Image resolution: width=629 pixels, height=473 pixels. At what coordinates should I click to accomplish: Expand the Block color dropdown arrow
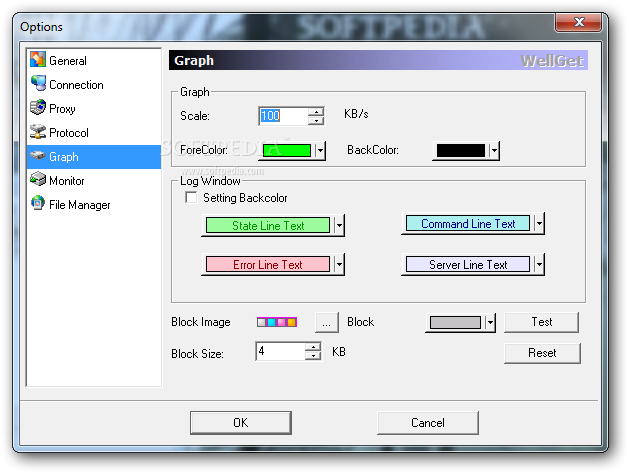[490, 323]
